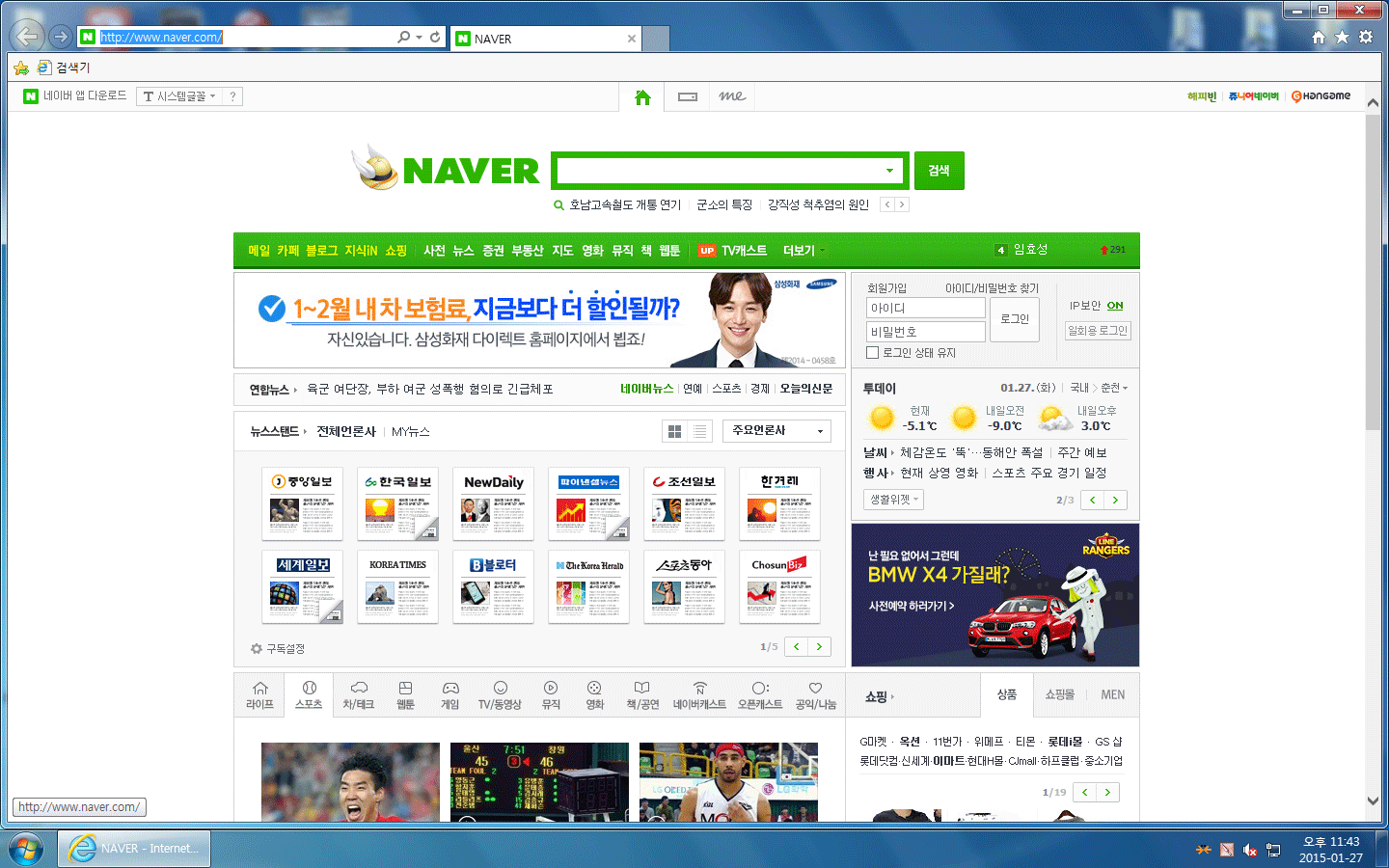Select the 쇼핑몰 shopping tab
This screenshot has width=1389, height=868.
[x=1059, y=694]
